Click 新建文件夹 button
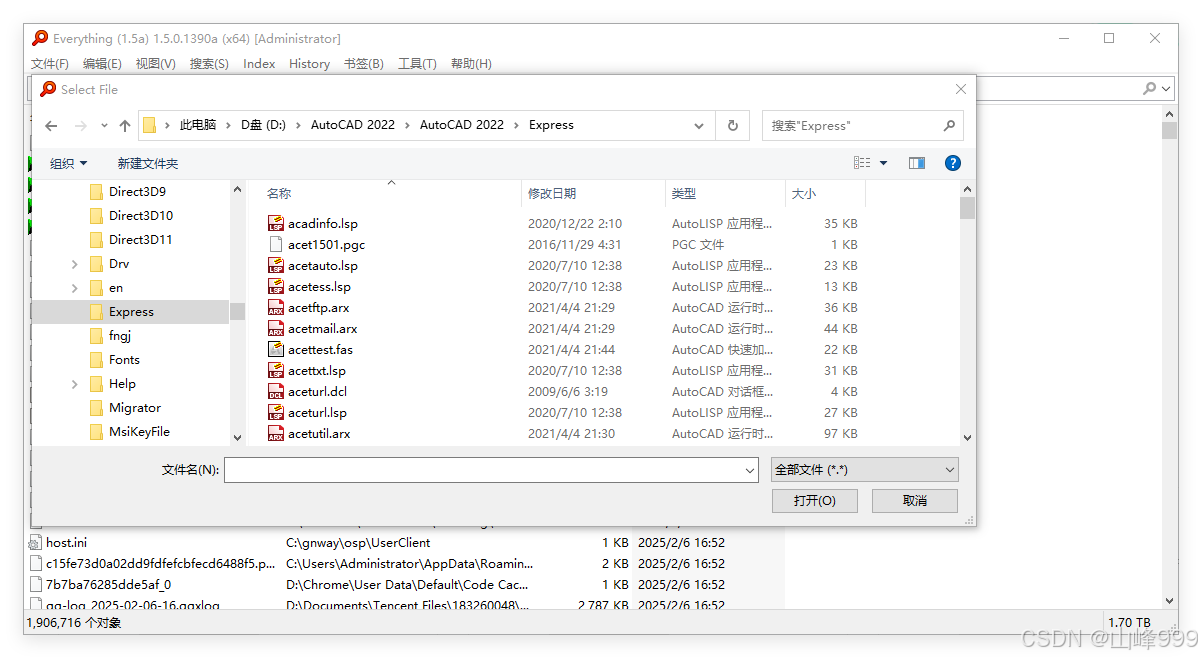This screenshot has height=658, width=1202. 148,163
